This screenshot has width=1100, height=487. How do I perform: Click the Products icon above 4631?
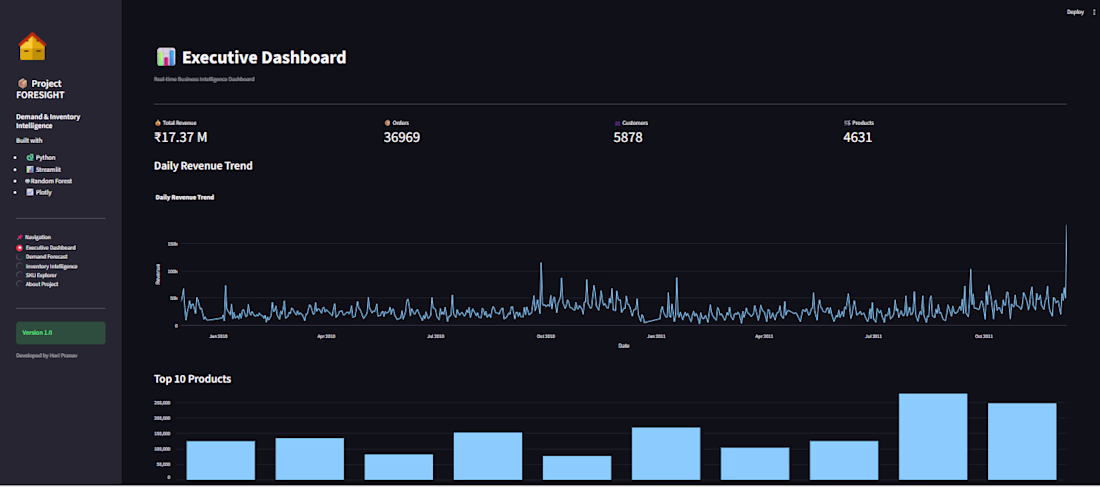(847, 123)
